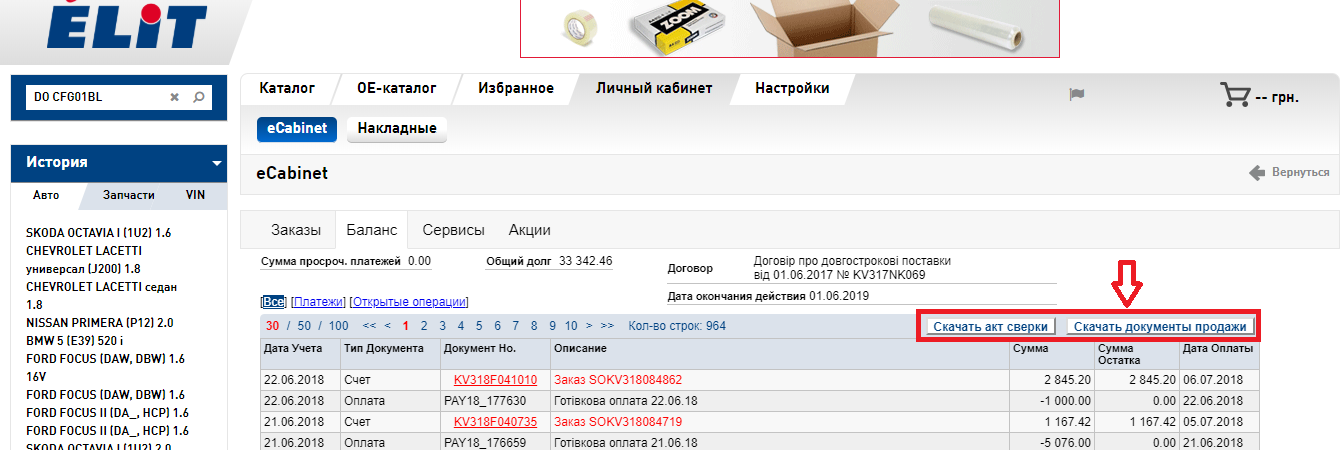Clear the search field with X icon
Image resolution: width=1340 pixels, height=450 pixels.
click(174, 97)
